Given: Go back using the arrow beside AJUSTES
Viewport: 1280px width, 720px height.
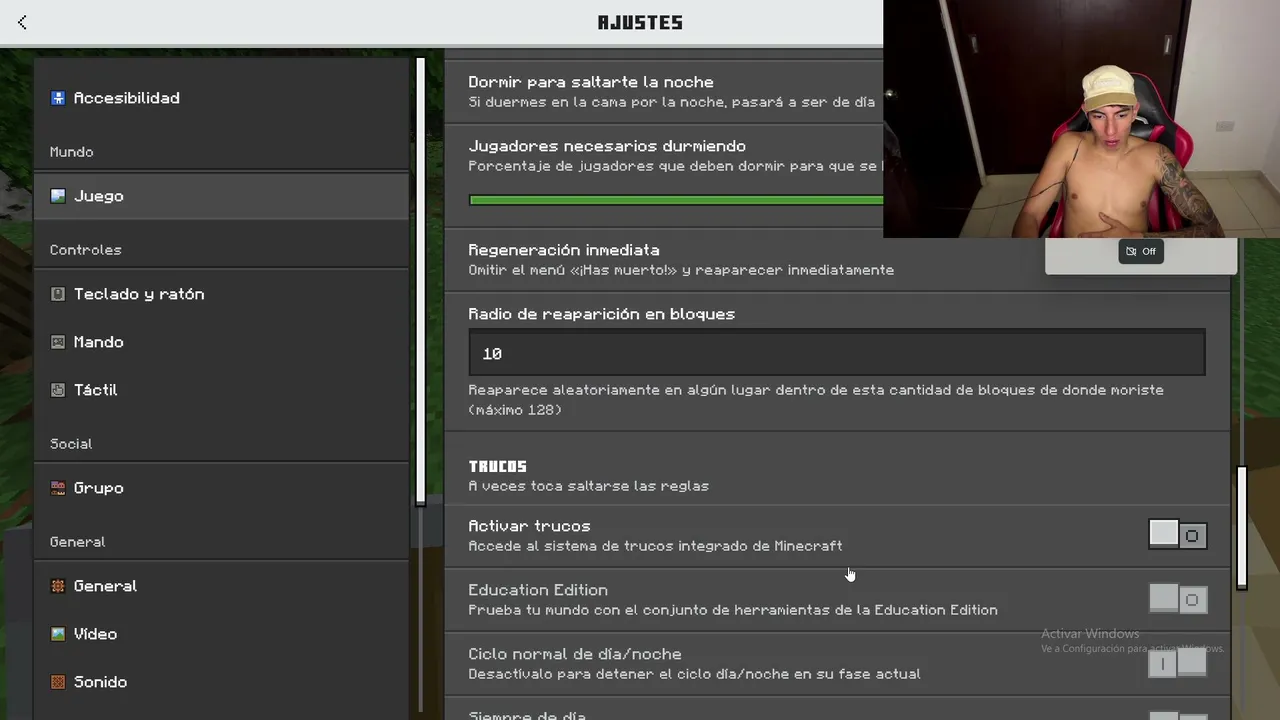Looking at the screenshot, I should click(x=22, y=22).
